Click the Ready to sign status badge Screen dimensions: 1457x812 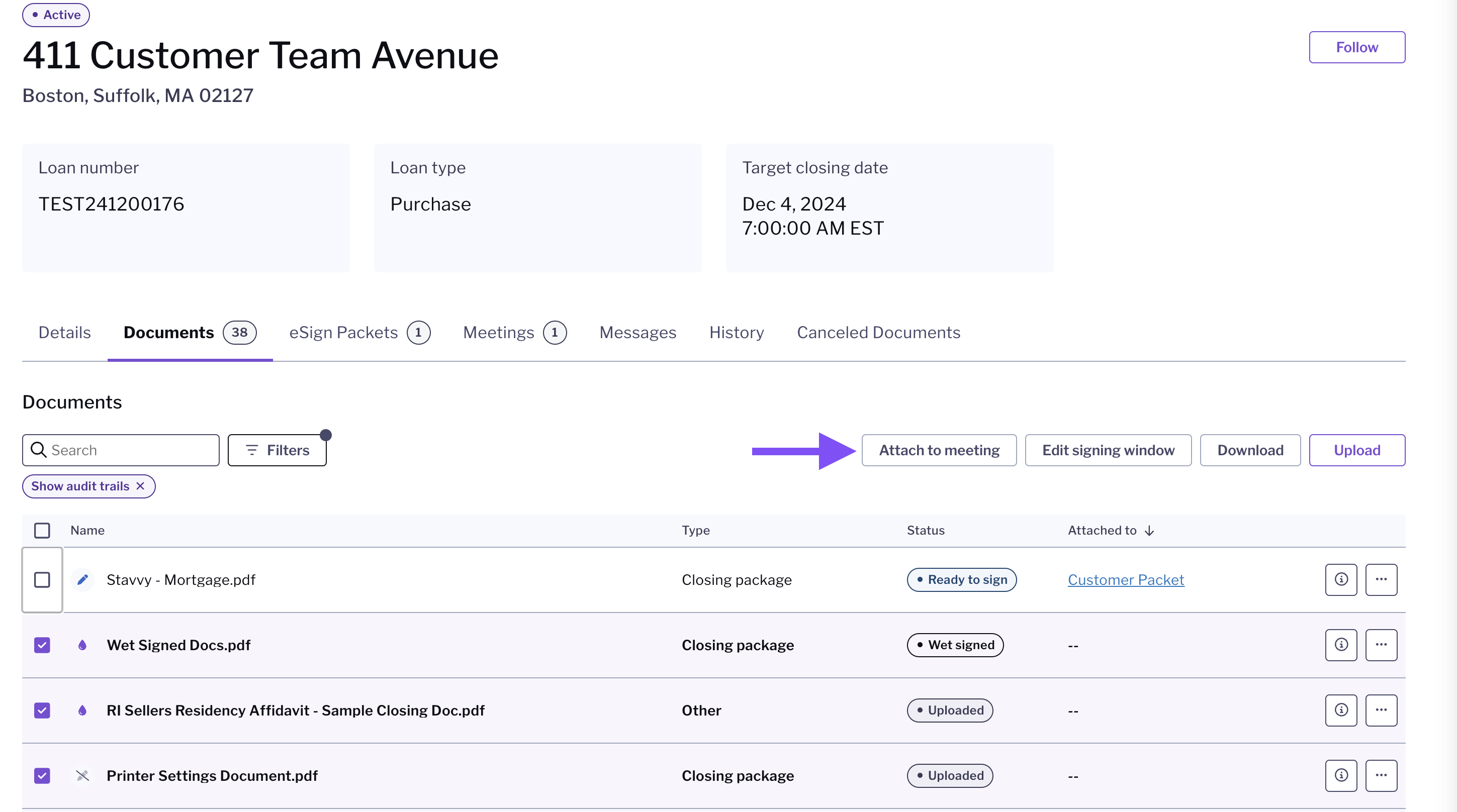coord(961,579)
